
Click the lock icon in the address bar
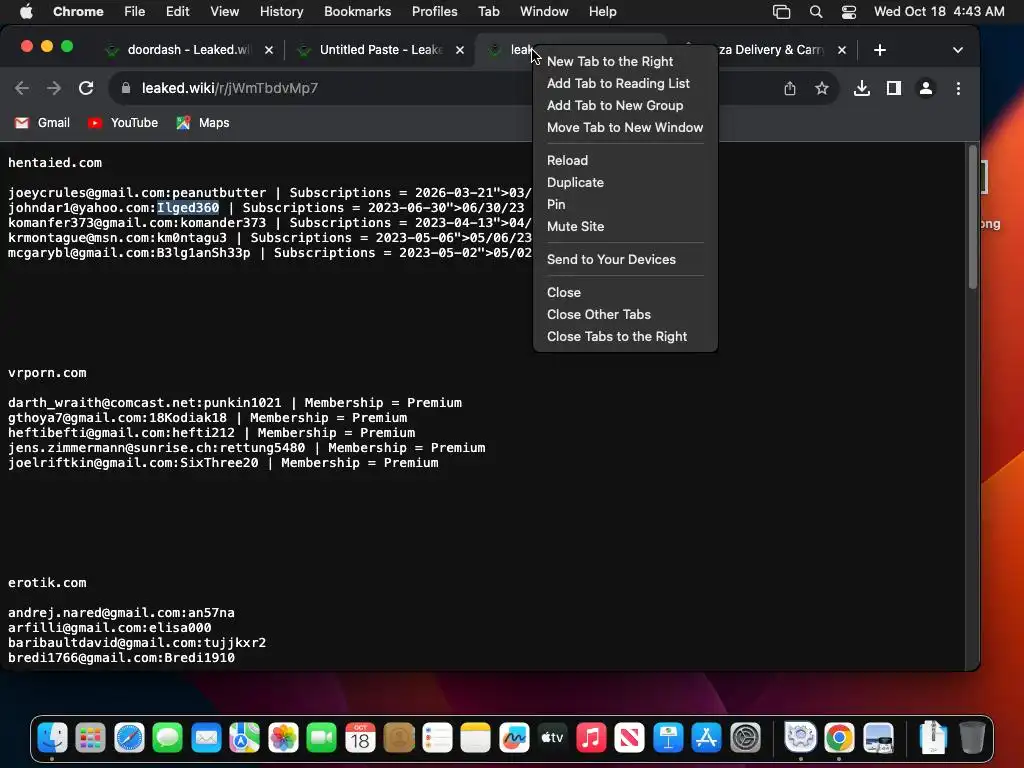pos(127,88)
